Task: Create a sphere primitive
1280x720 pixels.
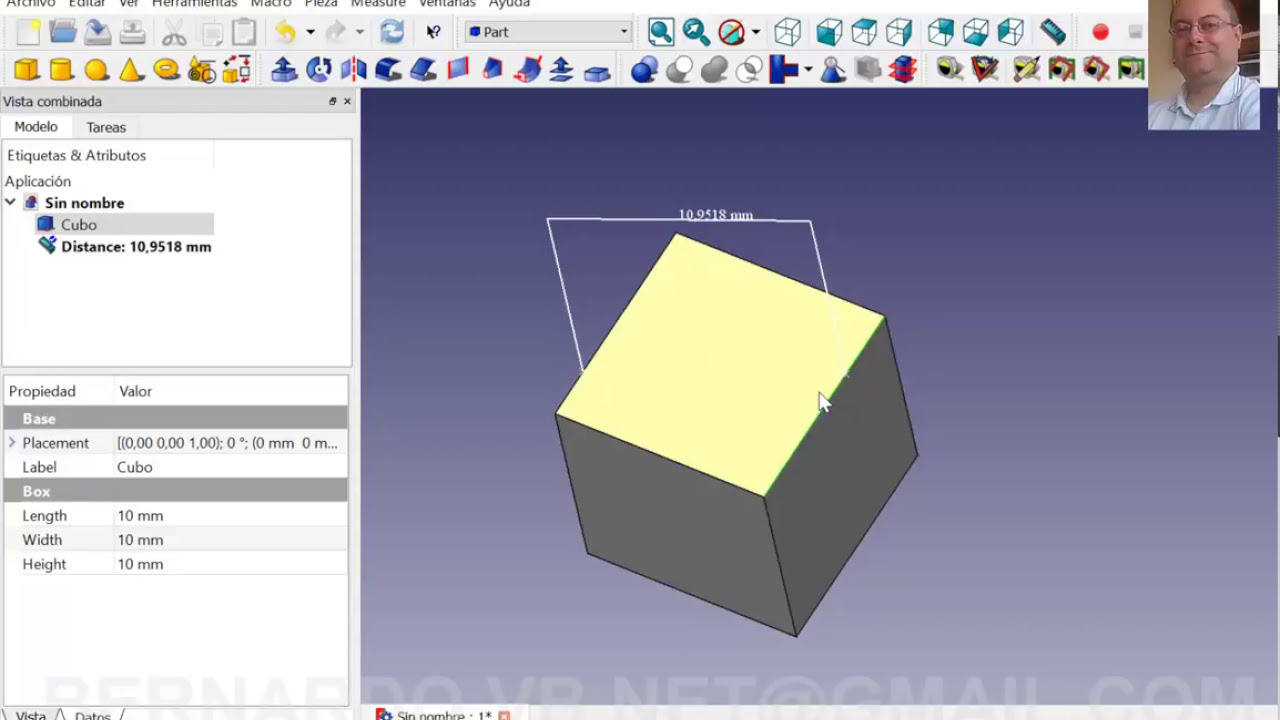Action: click(x=97, y=69)
